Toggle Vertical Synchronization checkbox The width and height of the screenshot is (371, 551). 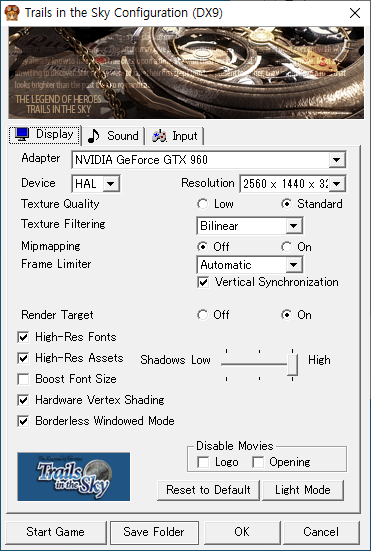pyautogui.click(x=203, y=282)
